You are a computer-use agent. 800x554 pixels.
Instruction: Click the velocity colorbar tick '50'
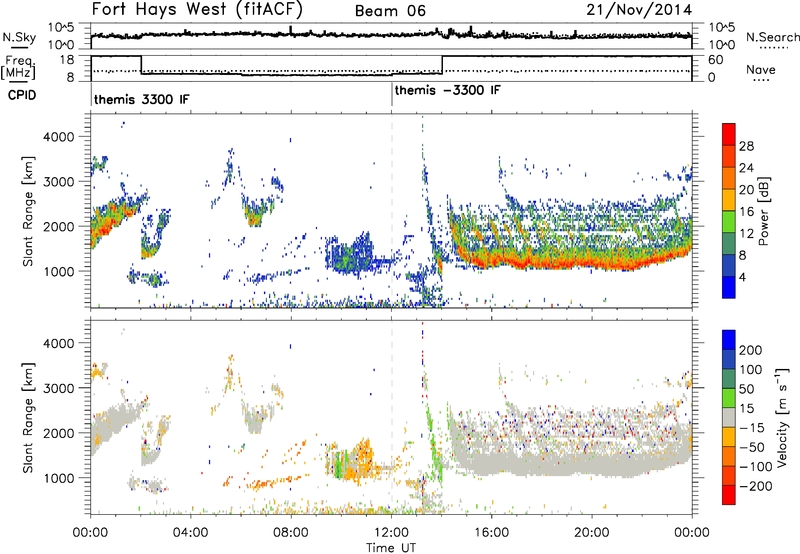pos(746,389)
